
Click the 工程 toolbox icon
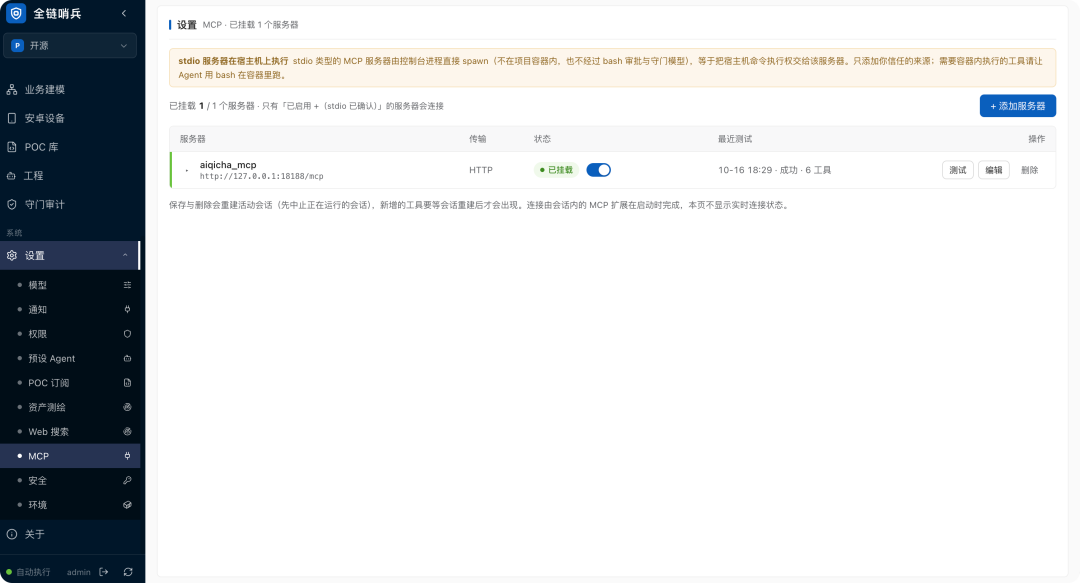click(x=11, y=176)
